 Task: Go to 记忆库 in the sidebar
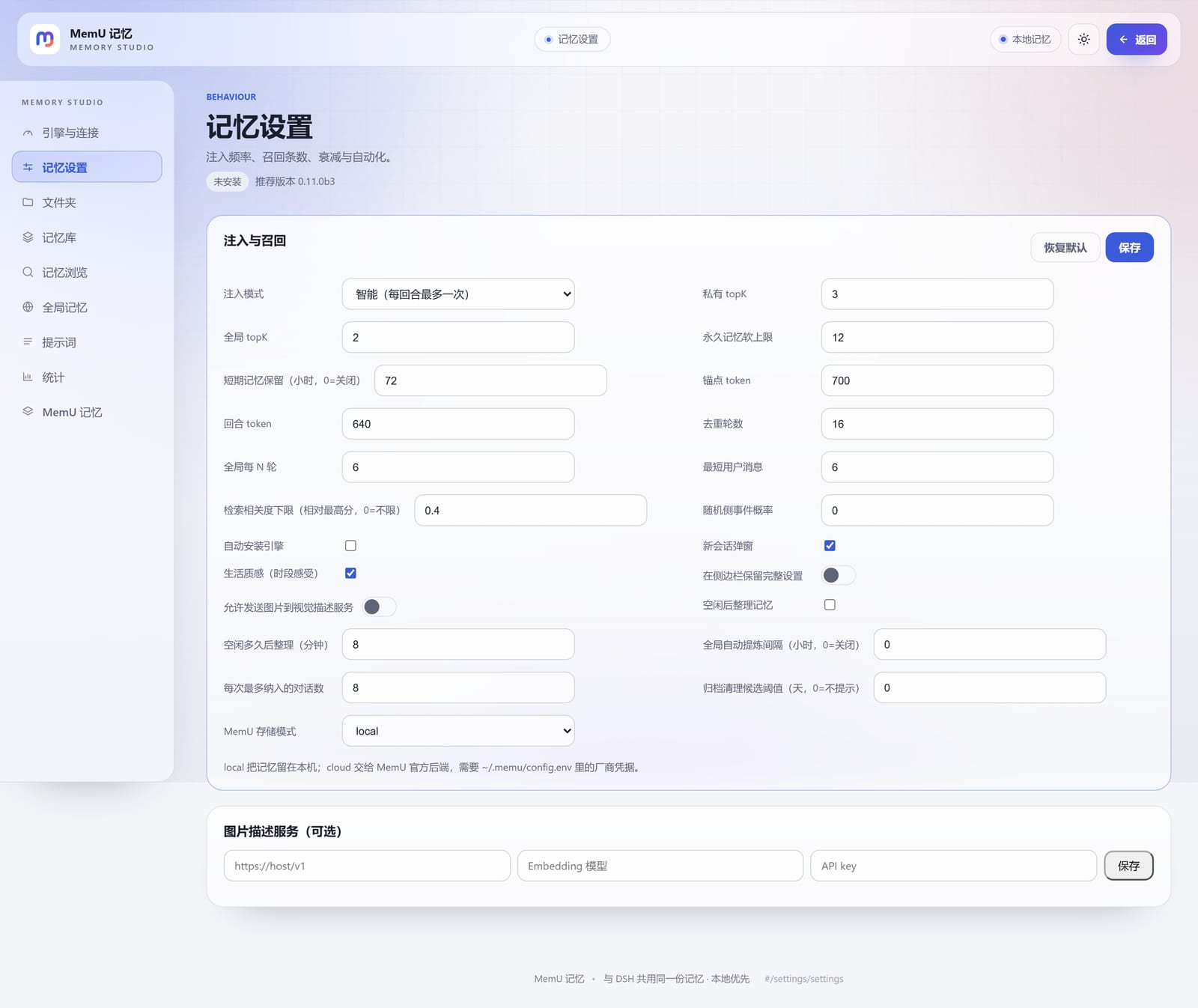click(x=87, y=237)
